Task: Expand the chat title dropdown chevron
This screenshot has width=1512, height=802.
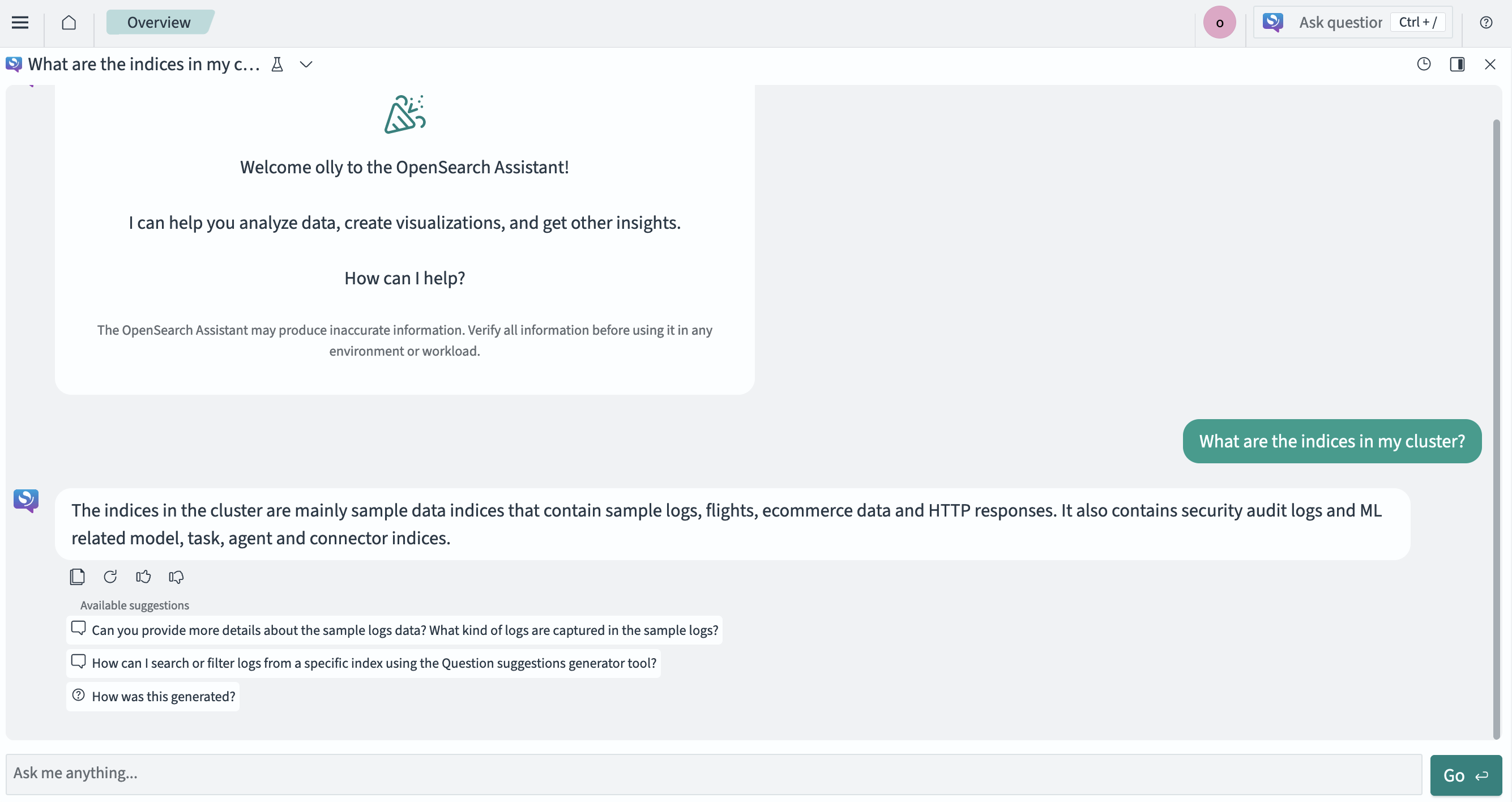Action: coord(306,64)
